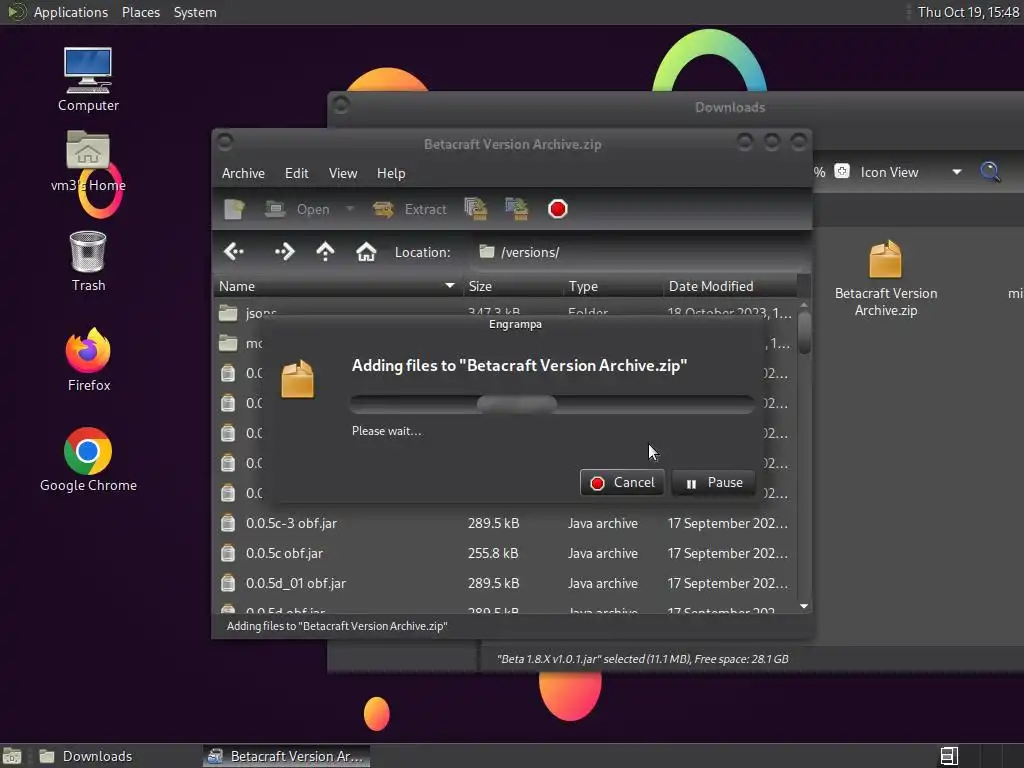This screenshot has width=1024, height=768.
Task: Click the archive icon in the Engrampa dialog
Action: (298, 379)
